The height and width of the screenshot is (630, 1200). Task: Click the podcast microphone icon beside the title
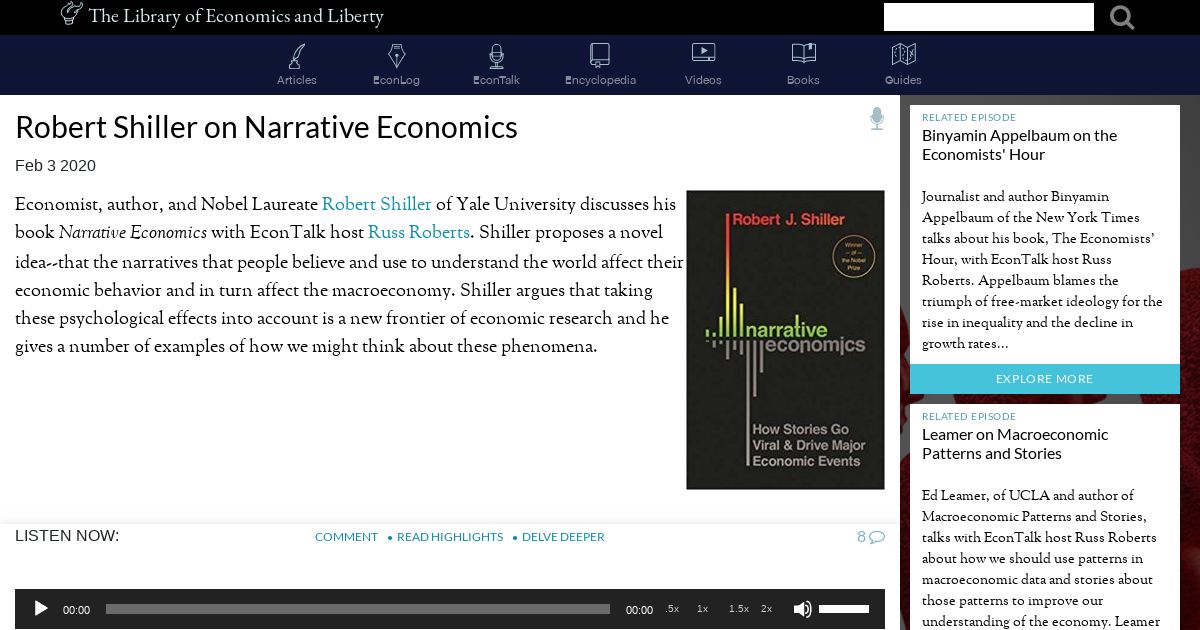[x=877, y=119]
